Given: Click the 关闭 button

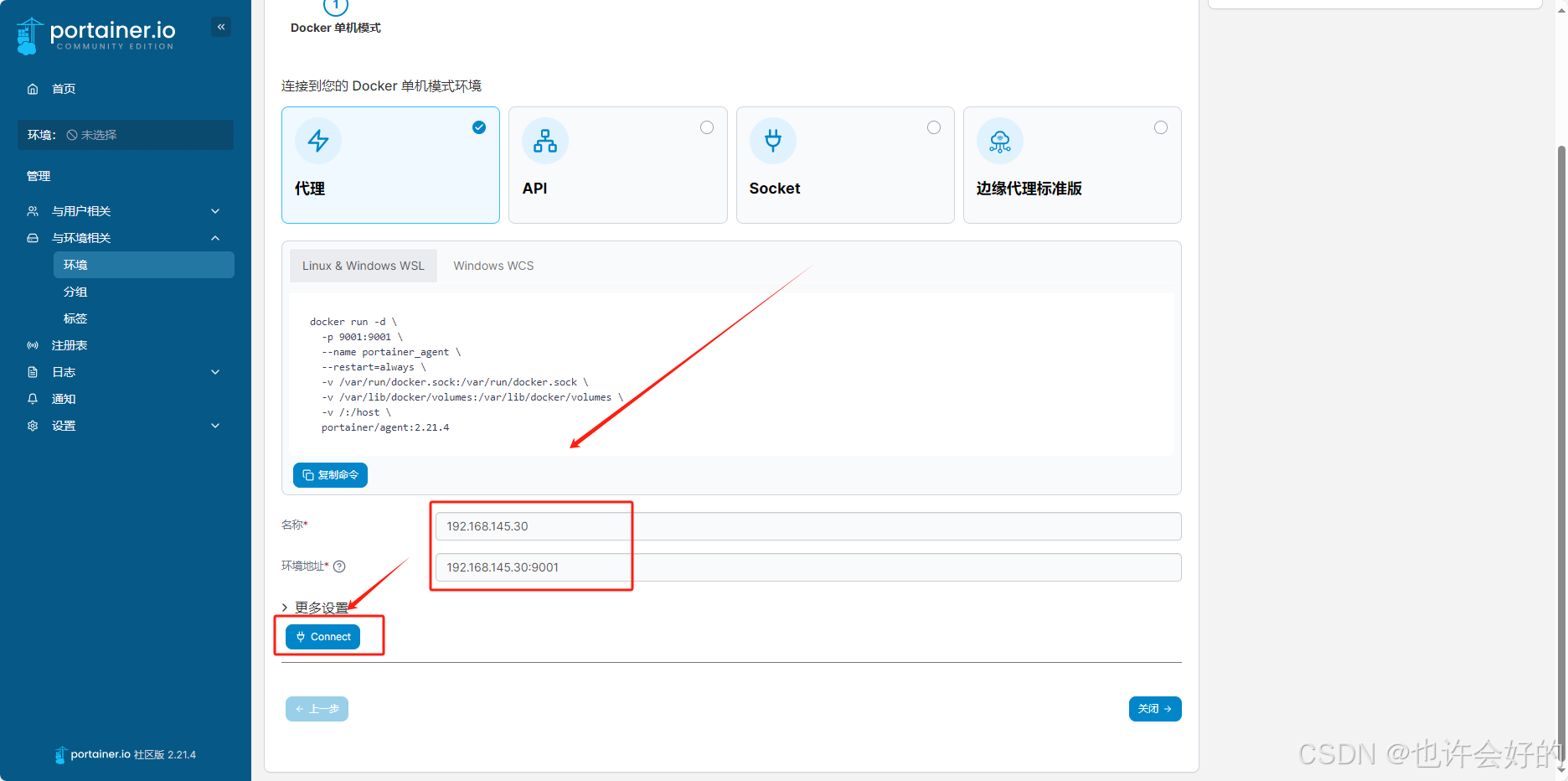Looking at the screenshot, I should pos(1155,709).
